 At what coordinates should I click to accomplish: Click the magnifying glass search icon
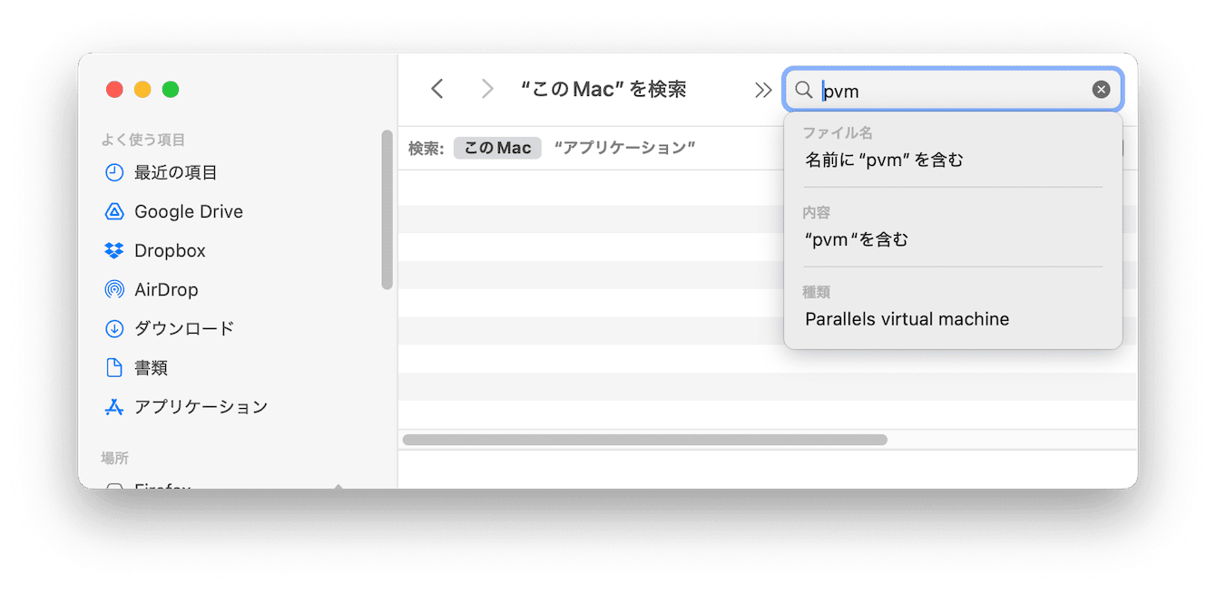803,90
